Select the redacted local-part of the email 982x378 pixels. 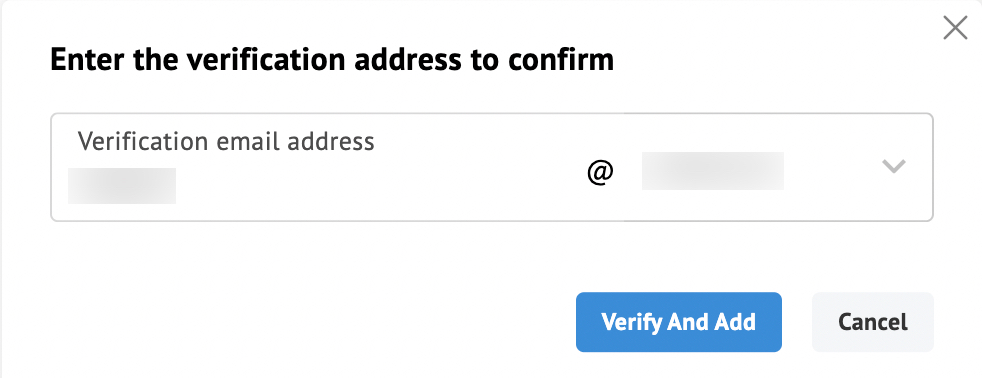pos(122,185)
